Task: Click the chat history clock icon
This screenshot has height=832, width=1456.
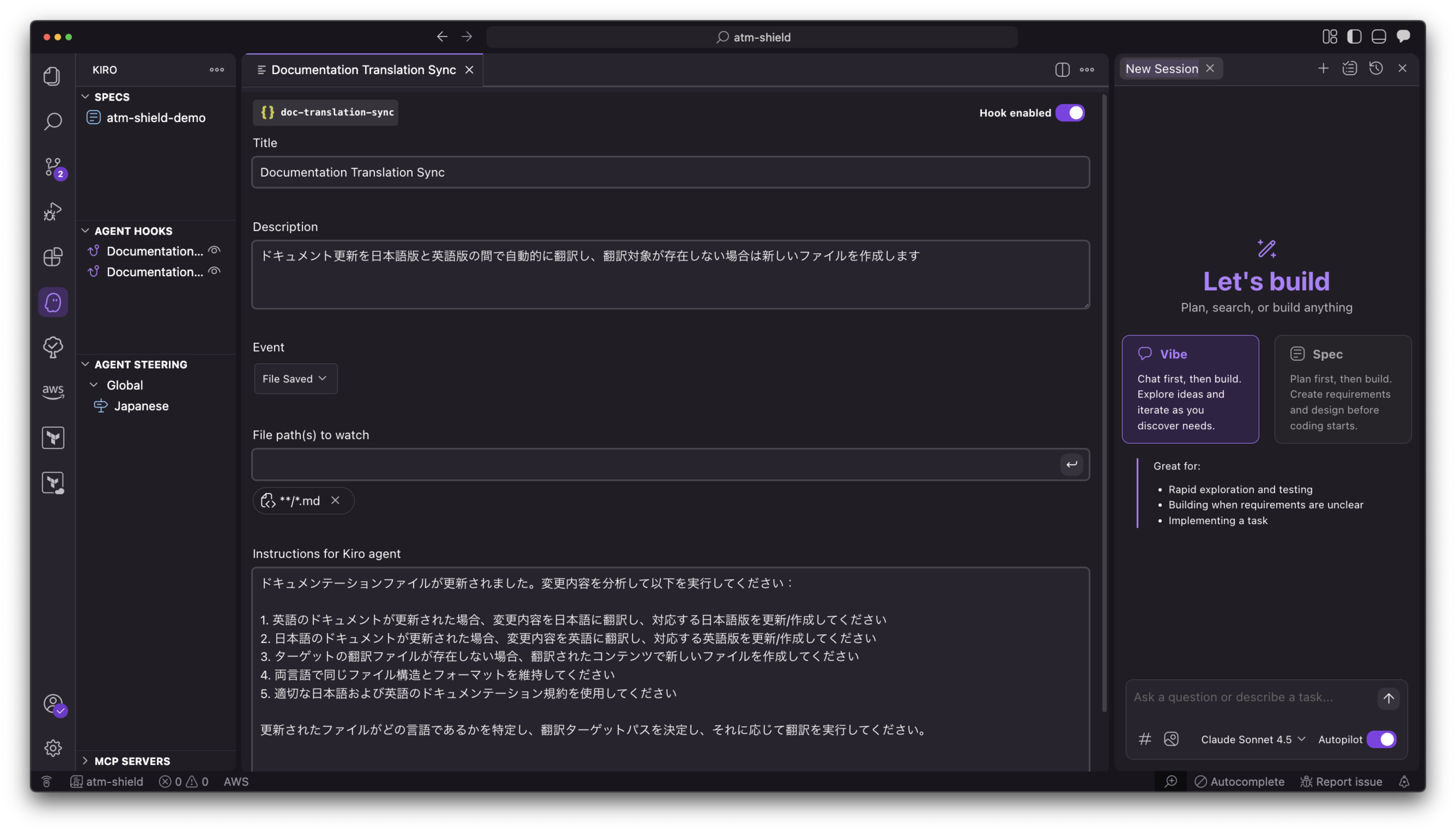Action: (x=1376, y=69)
